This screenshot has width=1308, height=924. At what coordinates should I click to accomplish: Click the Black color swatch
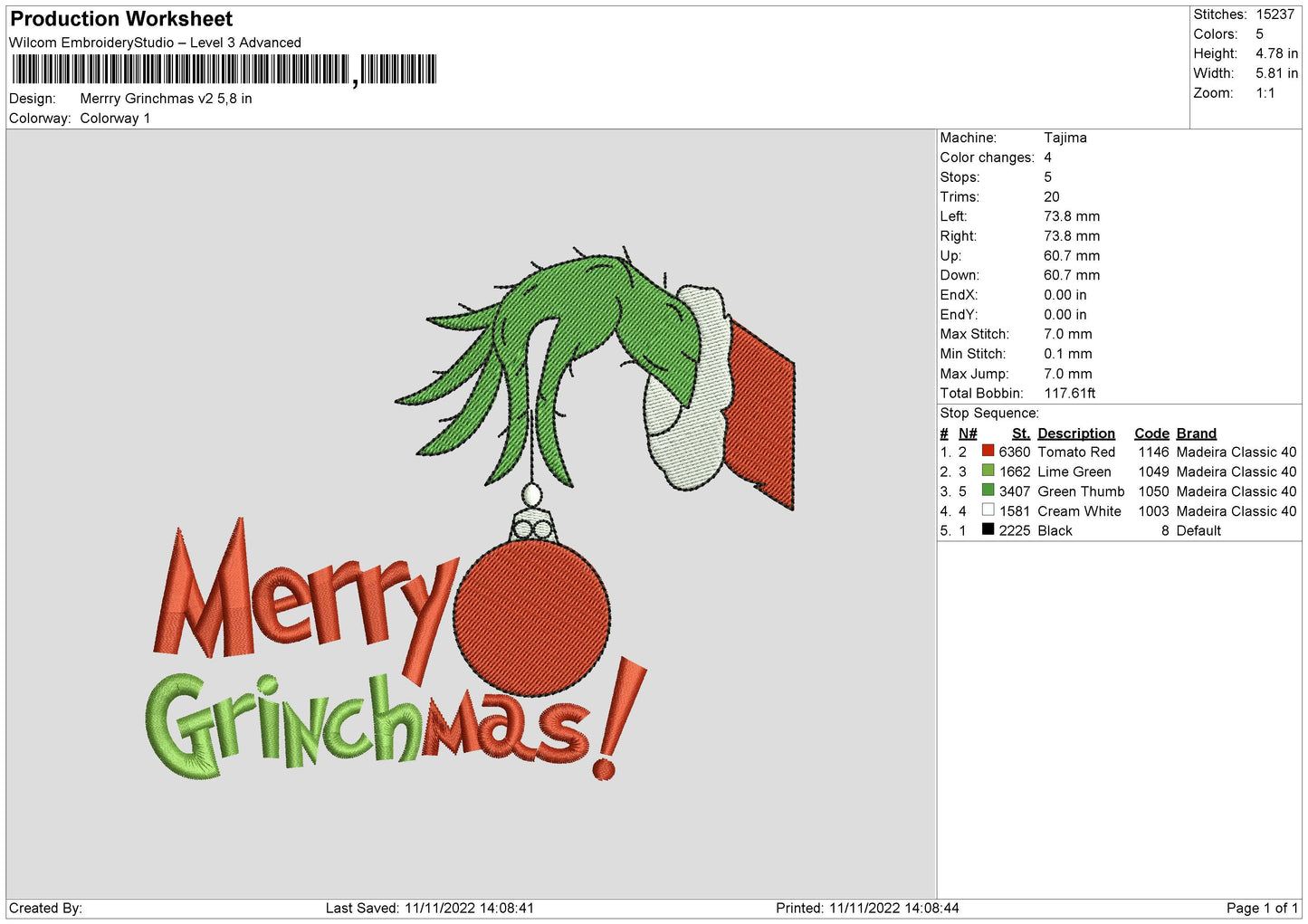pos(988,529)
